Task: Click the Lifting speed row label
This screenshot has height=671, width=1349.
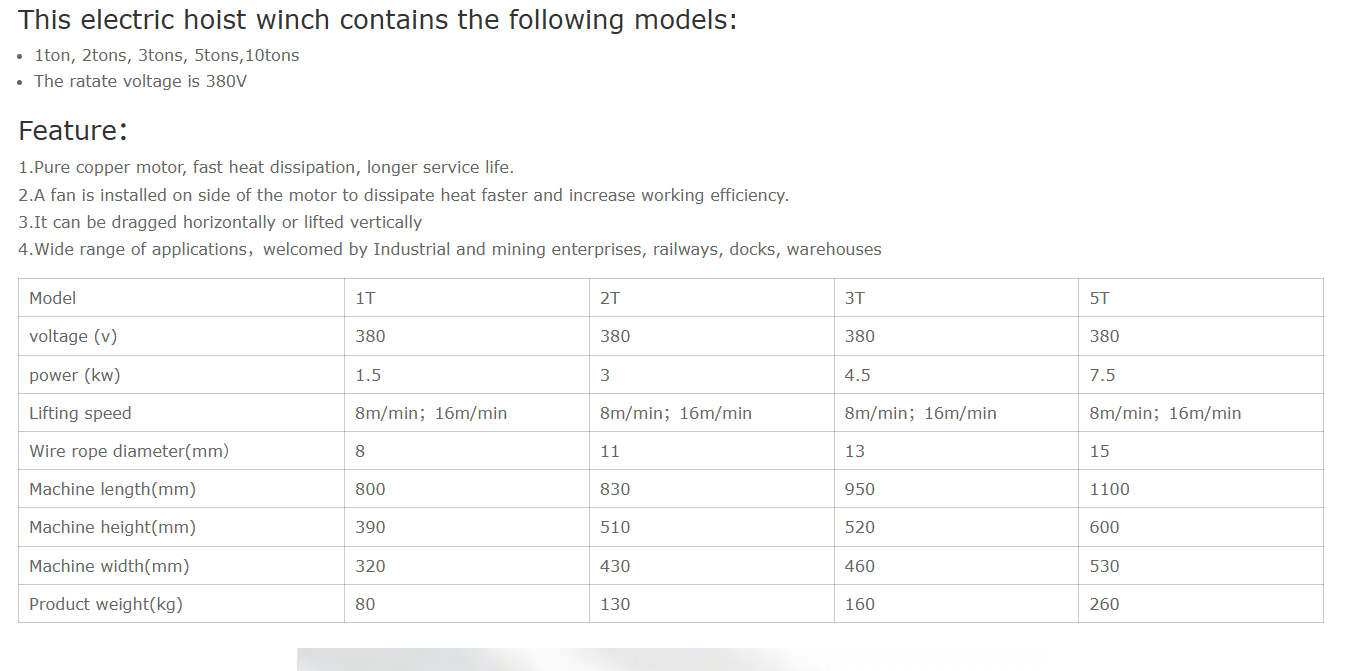Action: (80, 413)
